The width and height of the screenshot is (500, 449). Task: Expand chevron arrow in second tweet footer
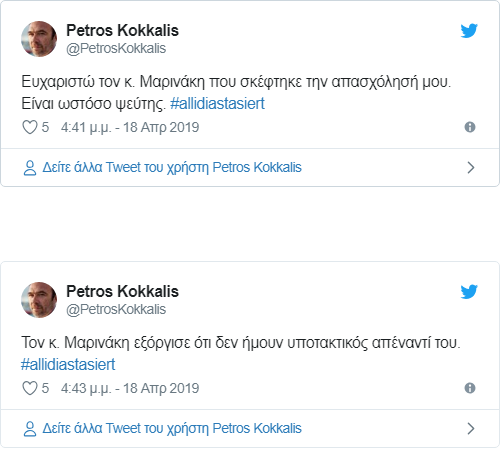point(471,429)
